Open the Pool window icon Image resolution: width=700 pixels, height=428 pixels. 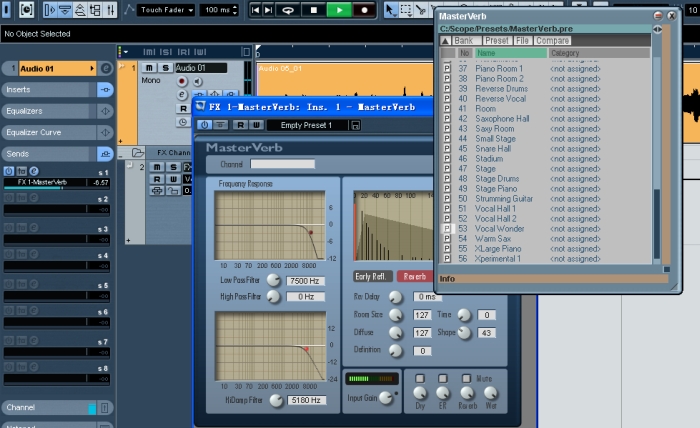pos(95,10)
